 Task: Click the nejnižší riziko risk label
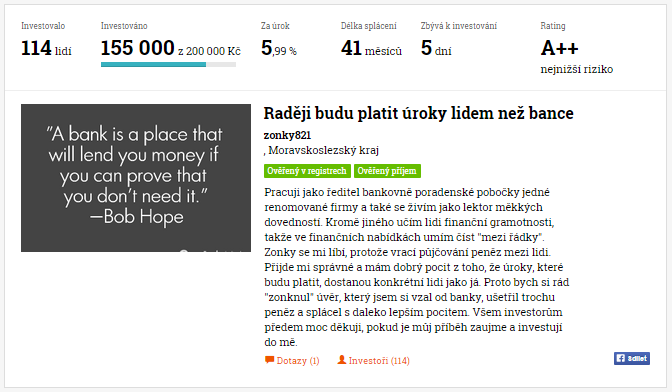576,69
